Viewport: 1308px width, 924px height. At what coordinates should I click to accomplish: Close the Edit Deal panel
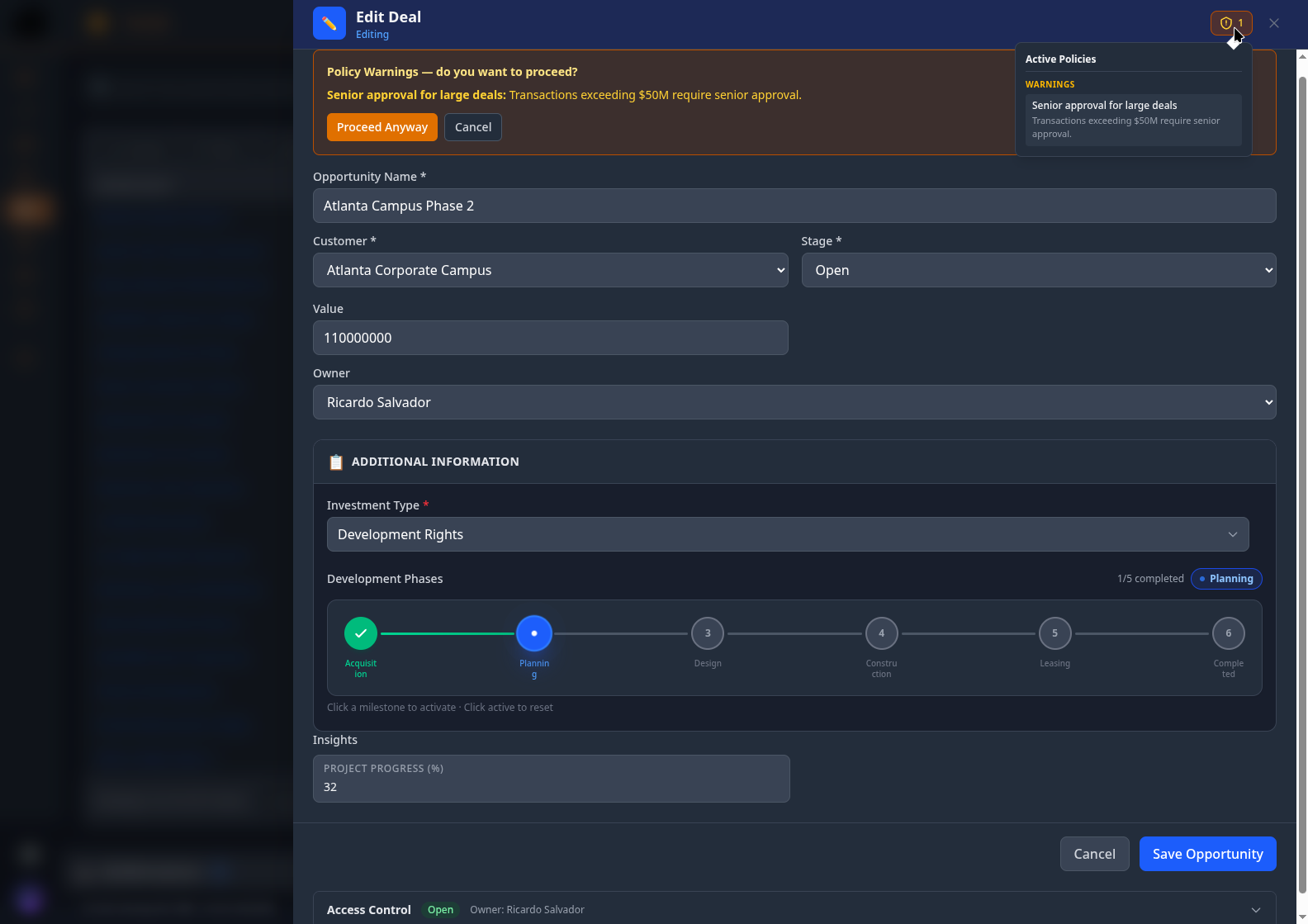(x=1274, y=23)
